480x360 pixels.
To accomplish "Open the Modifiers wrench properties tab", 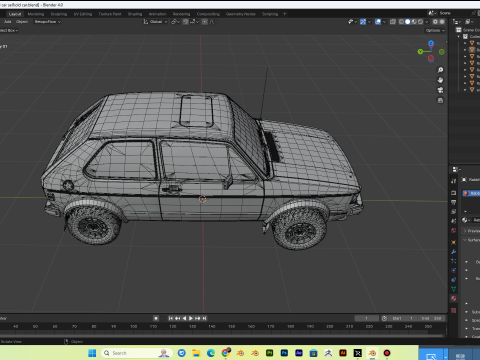I will coord(453,252).
